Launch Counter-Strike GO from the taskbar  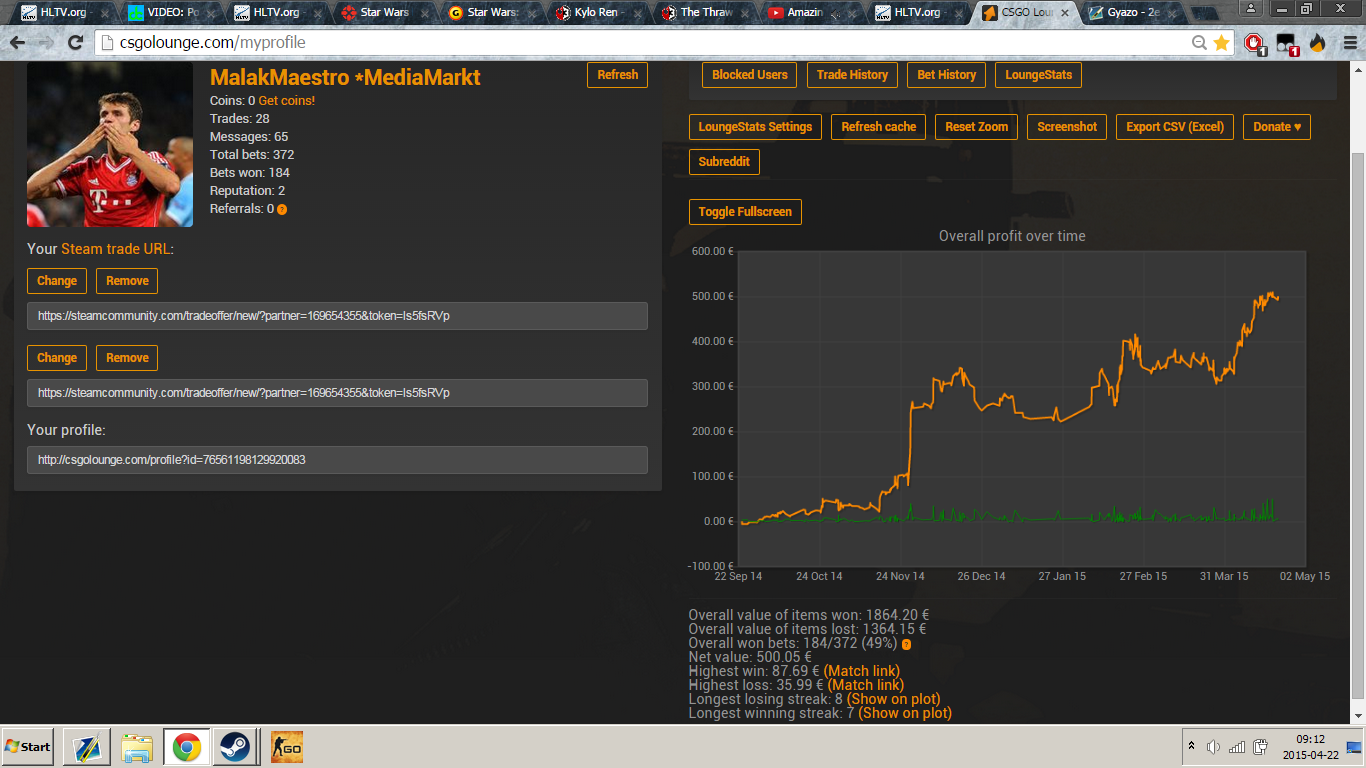pyautogui.click(x=286, y=747)
